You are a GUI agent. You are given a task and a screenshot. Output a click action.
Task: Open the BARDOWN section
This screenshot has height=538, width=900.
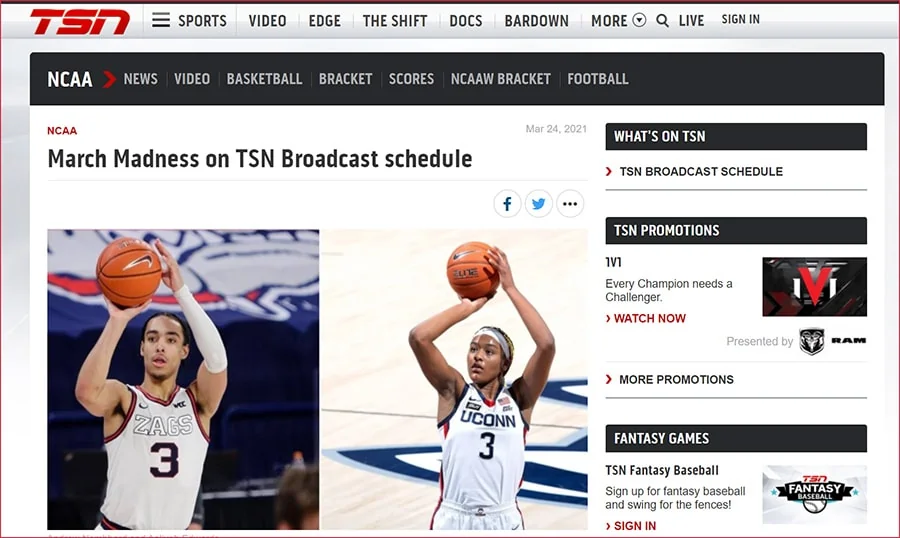537,21
